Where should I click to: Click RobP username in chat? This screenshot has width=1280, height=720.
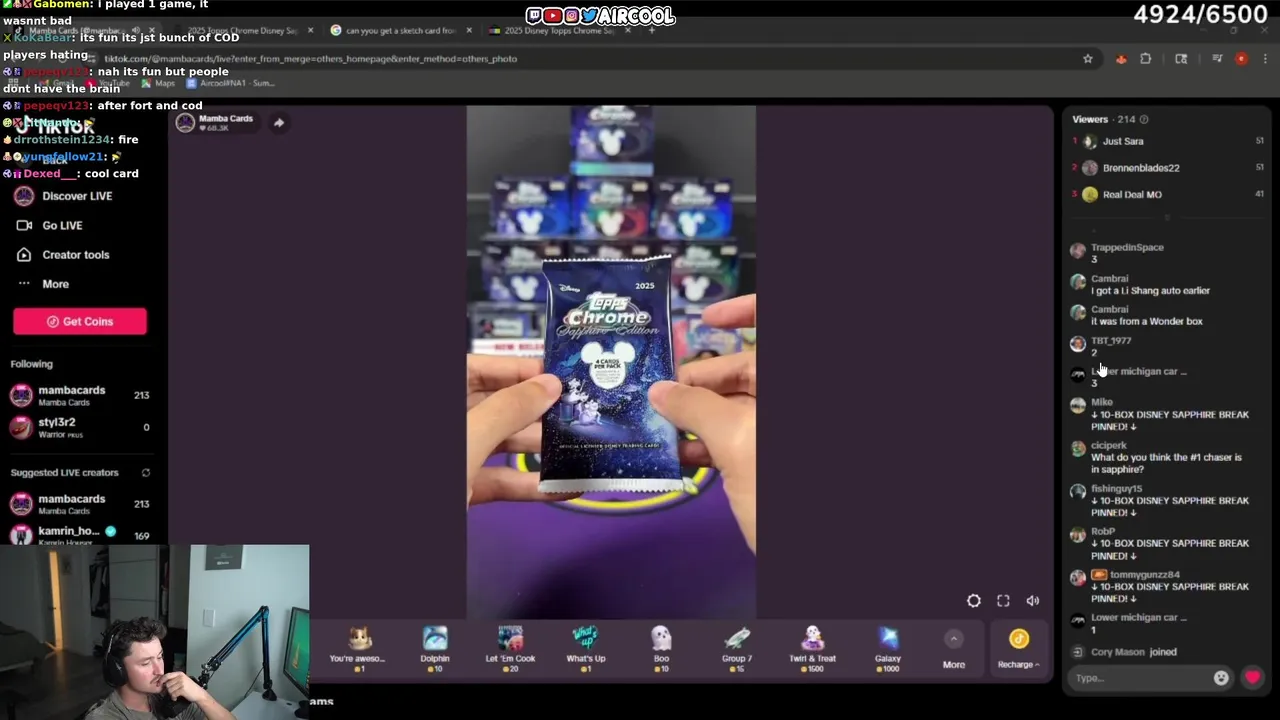[1103, 532]
